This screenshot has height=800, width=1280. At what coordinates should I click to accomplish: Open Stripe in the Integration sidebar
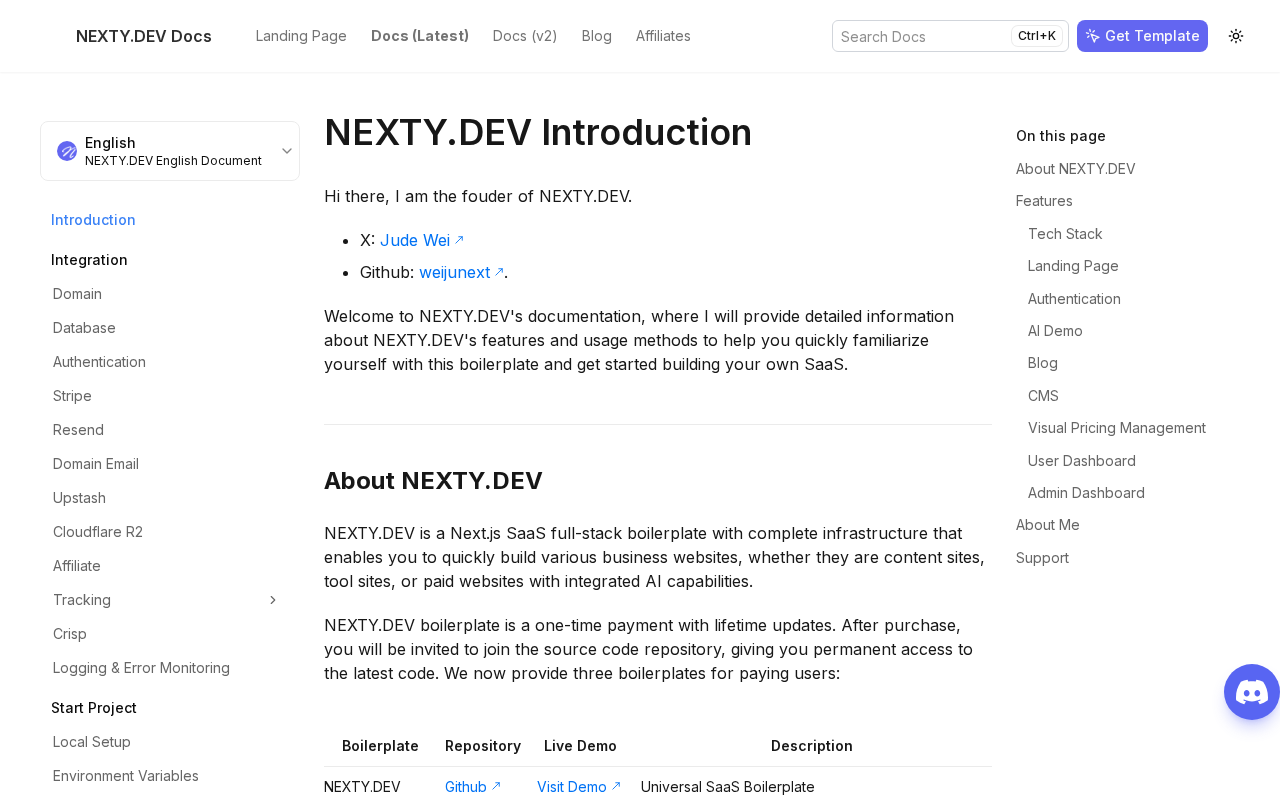[x=72, y=396]
